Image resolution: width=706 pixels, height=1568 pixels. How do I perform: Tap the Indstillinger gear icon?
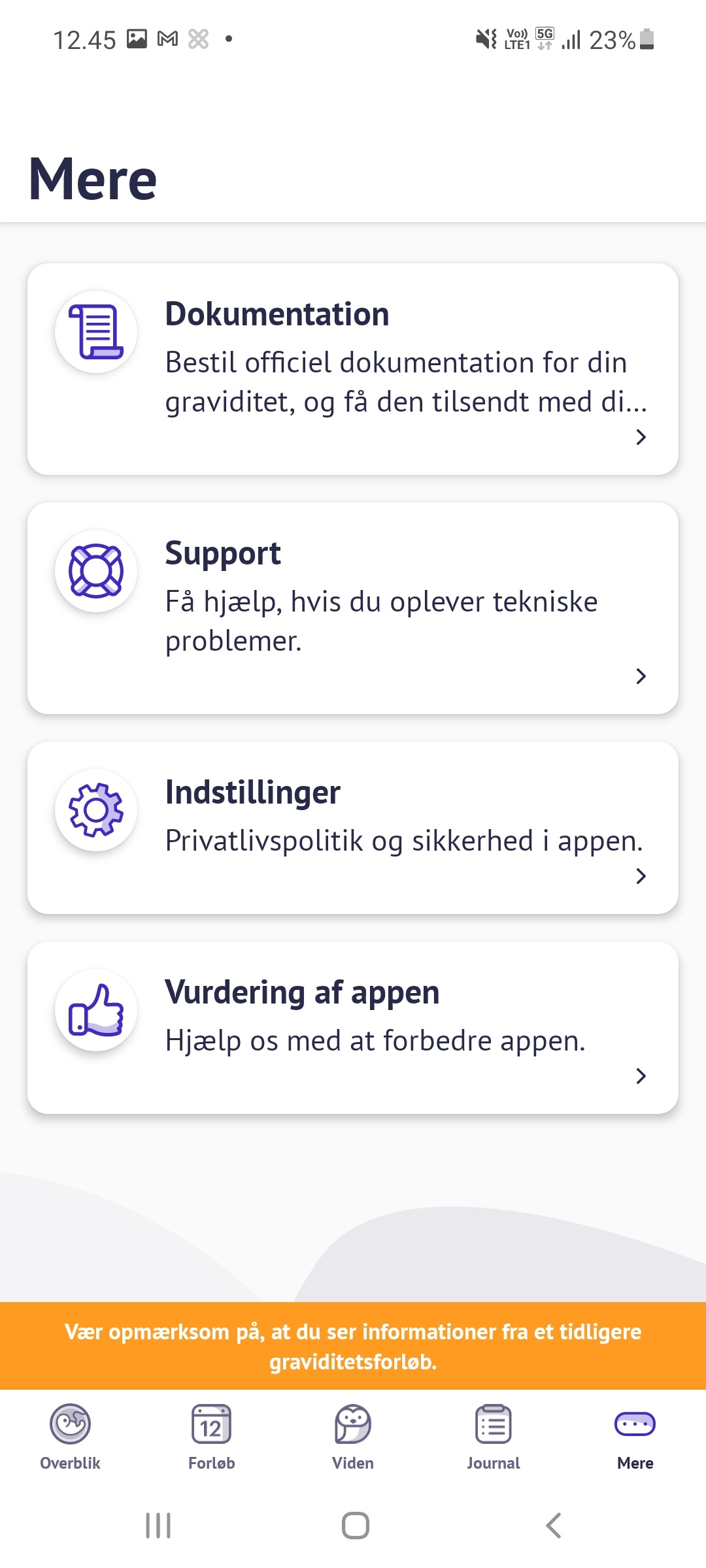pyautogui.click(x=96, y=810)
